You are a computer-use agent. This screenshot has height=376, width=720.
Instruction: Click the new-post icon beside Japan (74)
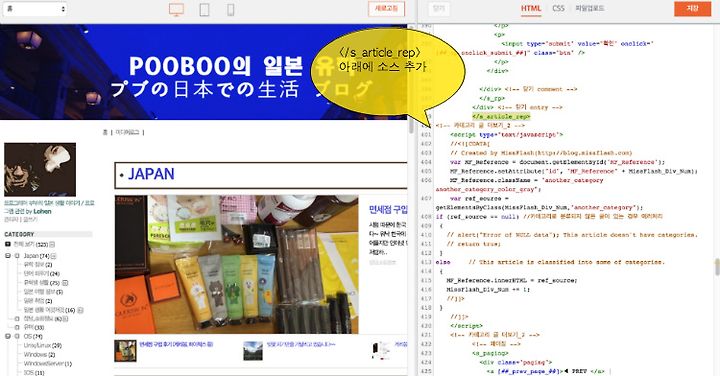(54, 256)
